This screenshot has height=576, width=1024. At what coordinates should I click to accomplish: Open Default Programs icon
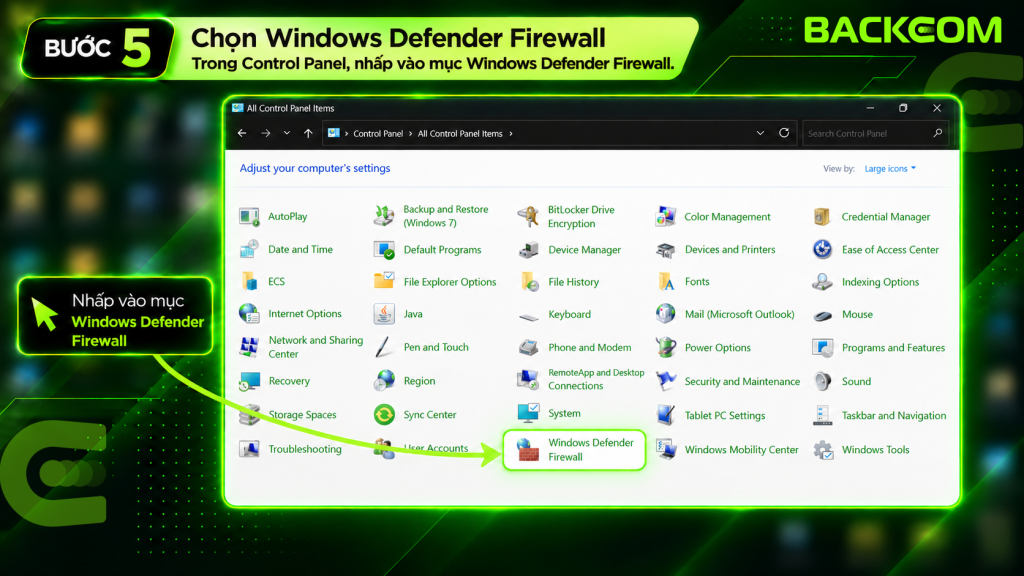coord(384,249)
